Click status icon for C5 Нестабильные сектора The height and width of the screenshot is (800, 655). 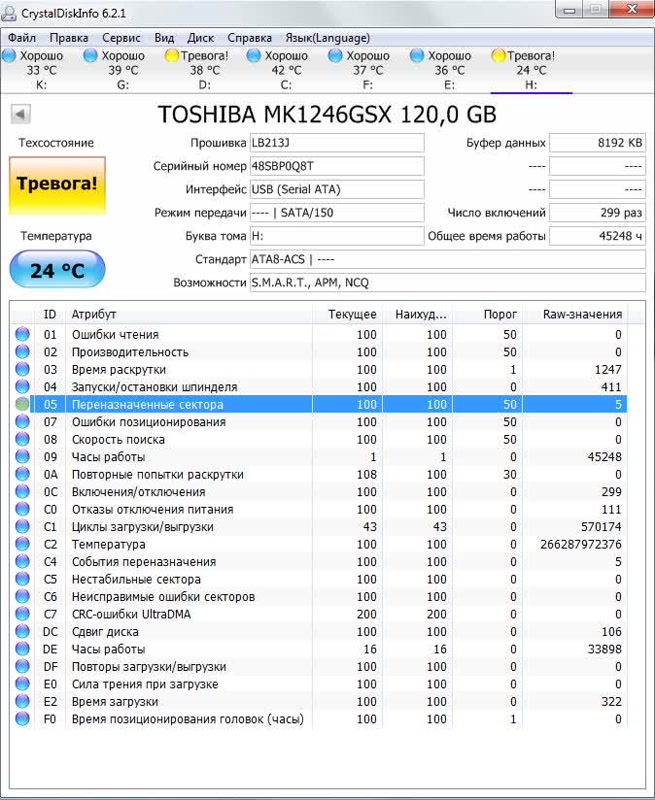point(22,579)
